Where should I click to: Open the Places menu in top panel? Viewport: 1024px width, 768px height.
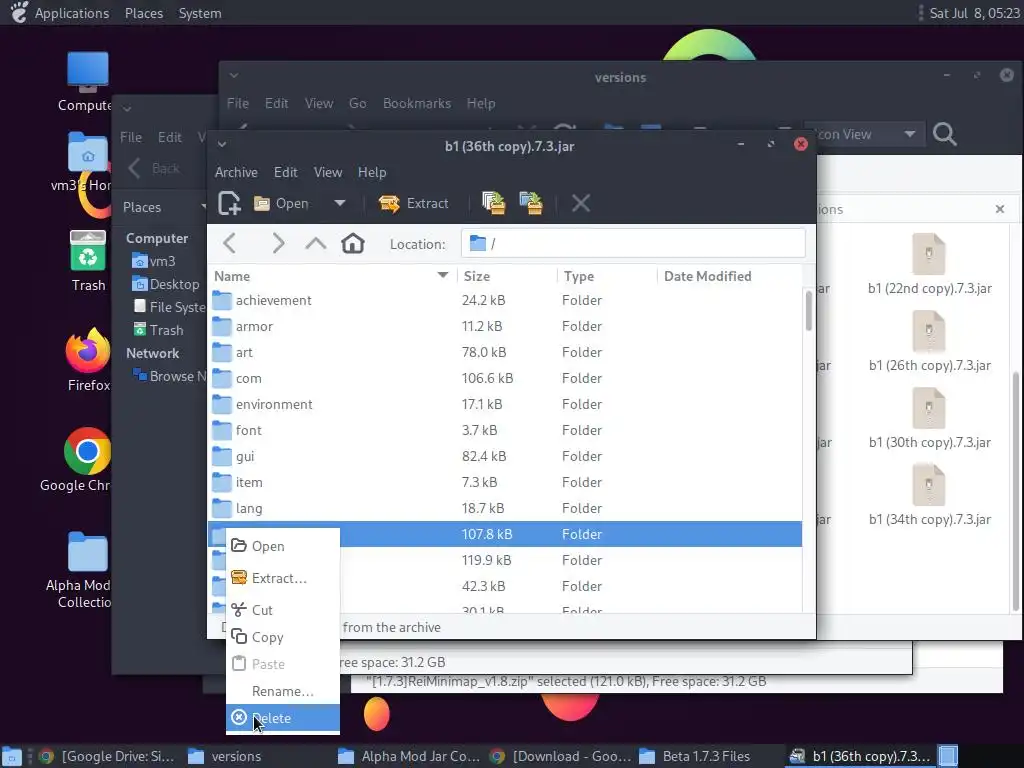tap(144, 13)
